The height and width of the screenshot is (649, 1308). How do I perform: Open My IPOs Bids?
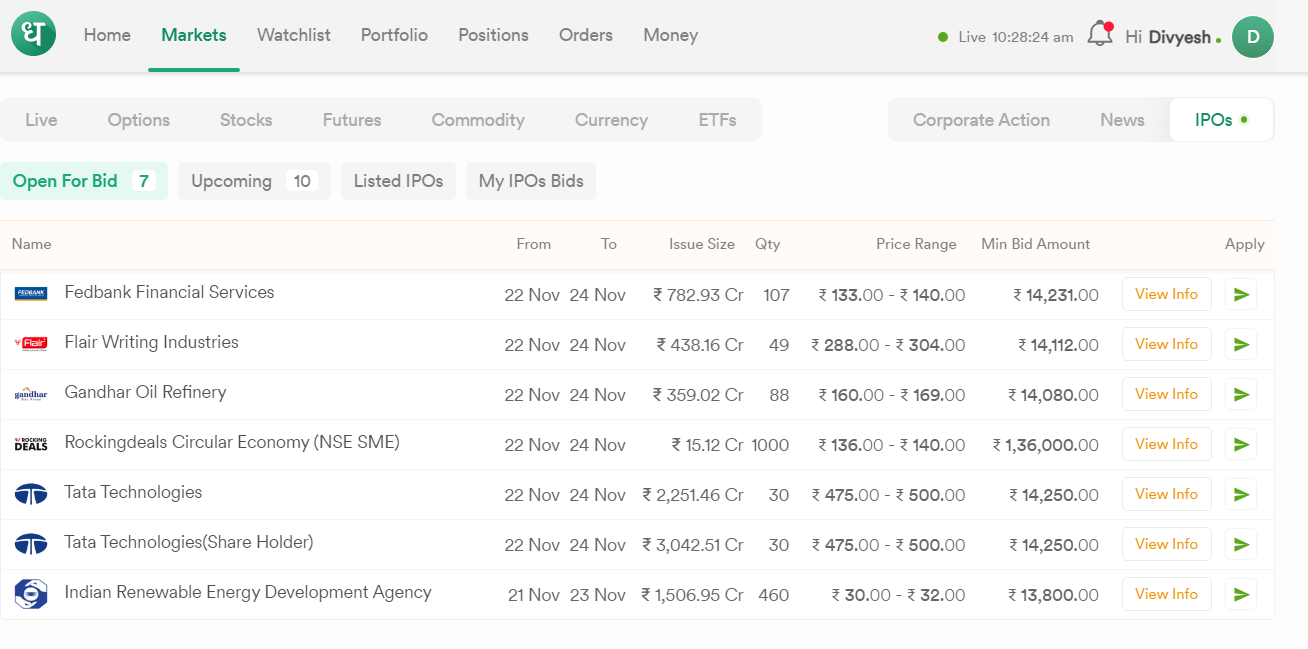click(531, 181)
